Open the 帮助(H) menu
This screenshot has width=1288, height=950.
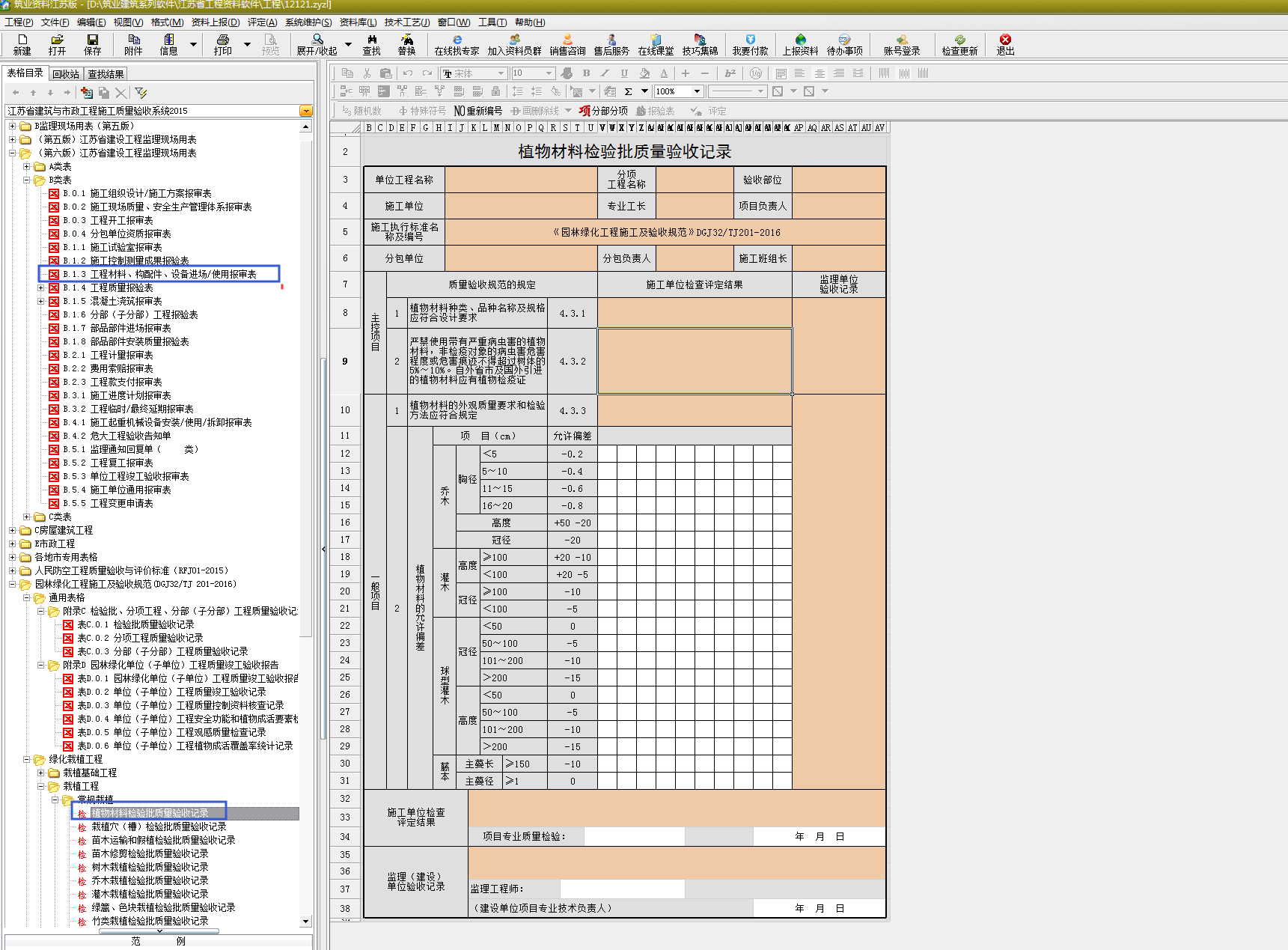tap(530, 22)
